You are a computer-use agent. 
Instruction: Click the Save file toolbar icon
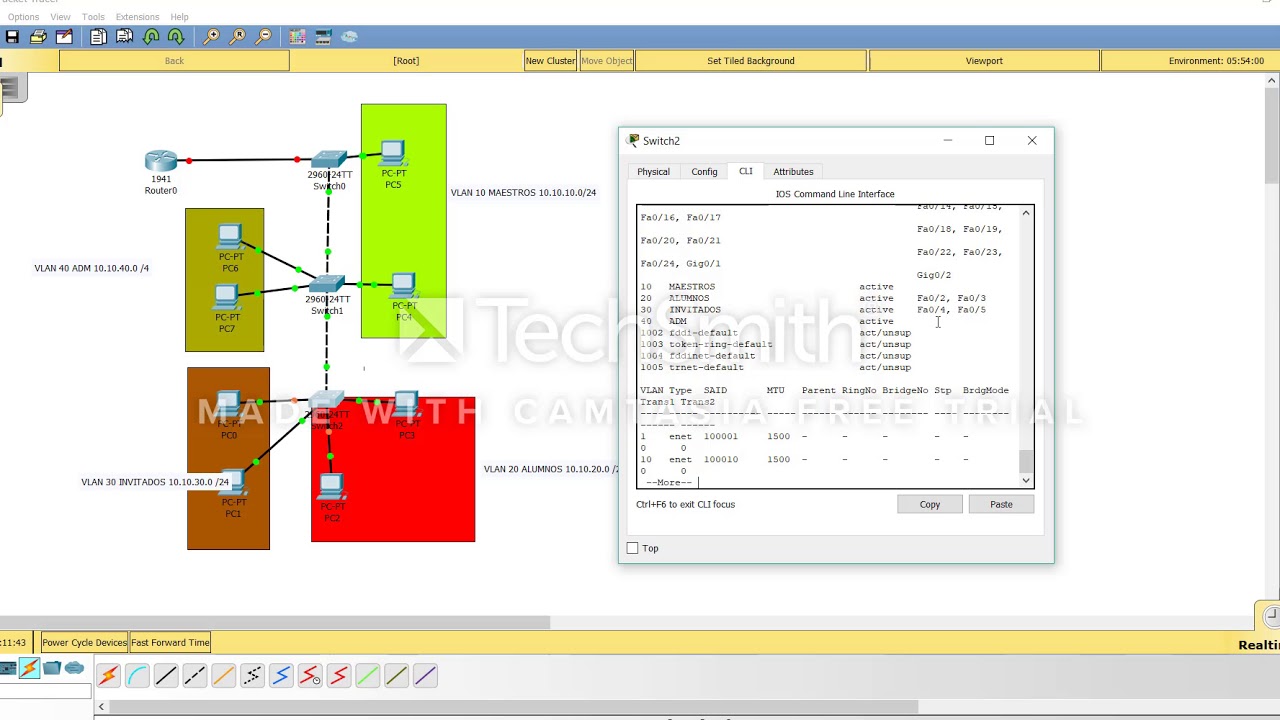point(12,37)
